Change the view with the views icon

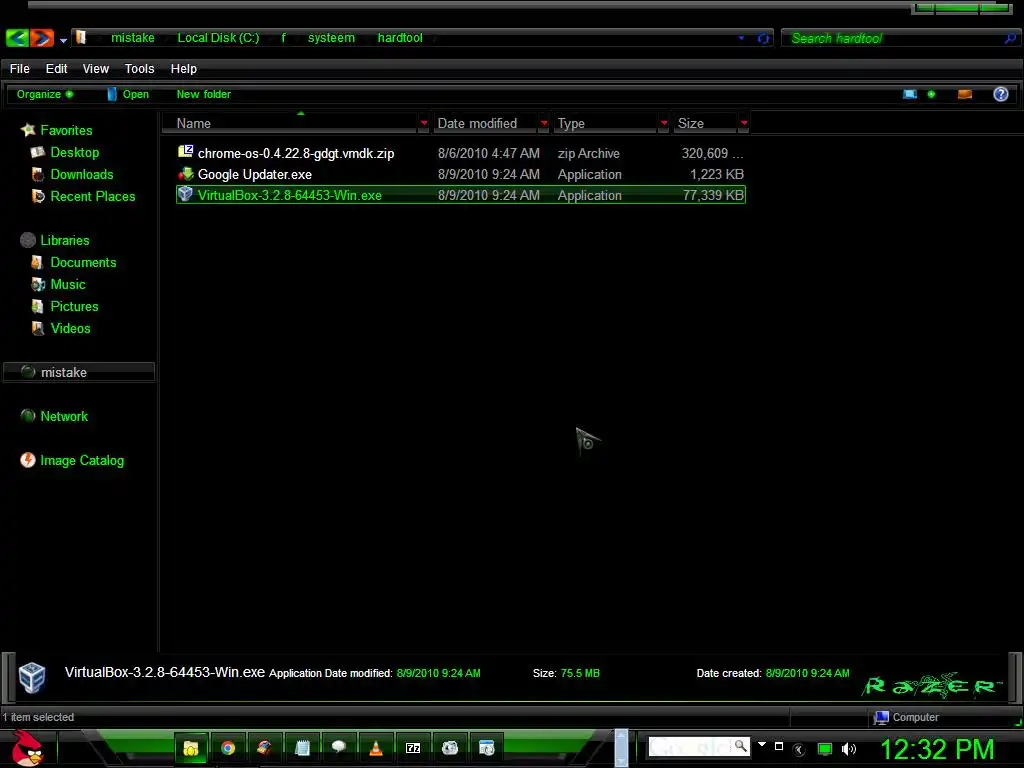click(910, 94)
